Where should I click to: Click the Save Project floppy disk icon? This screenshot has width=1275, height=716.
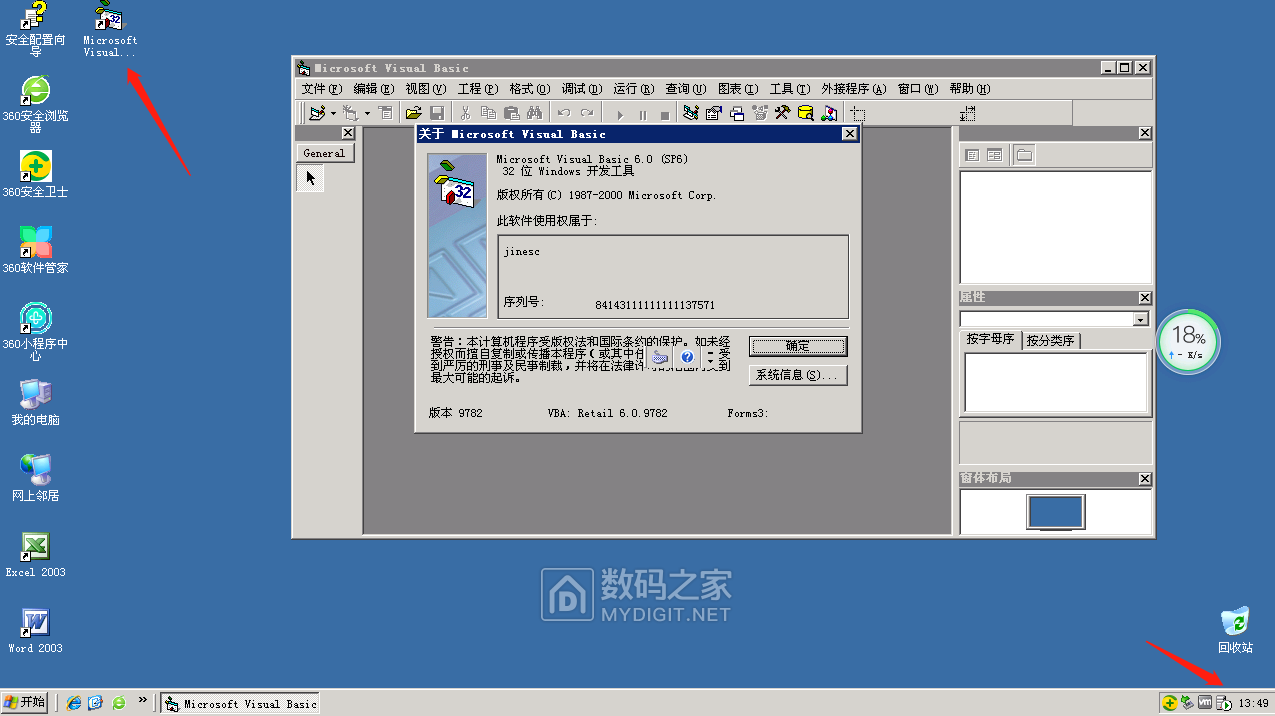(x=437, y=113)
